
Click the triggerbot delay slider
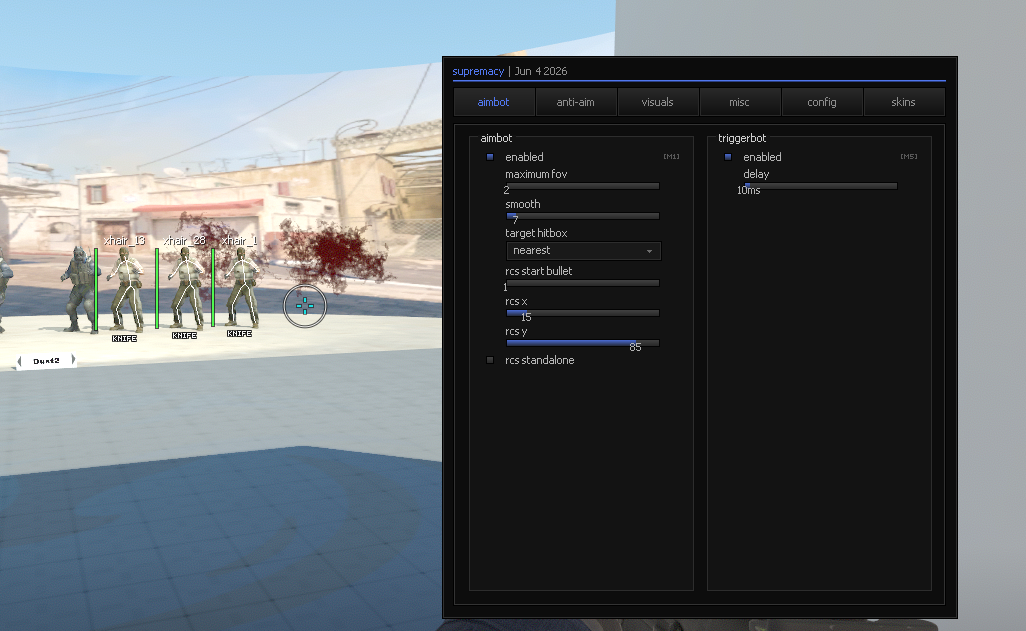[821, 186]
